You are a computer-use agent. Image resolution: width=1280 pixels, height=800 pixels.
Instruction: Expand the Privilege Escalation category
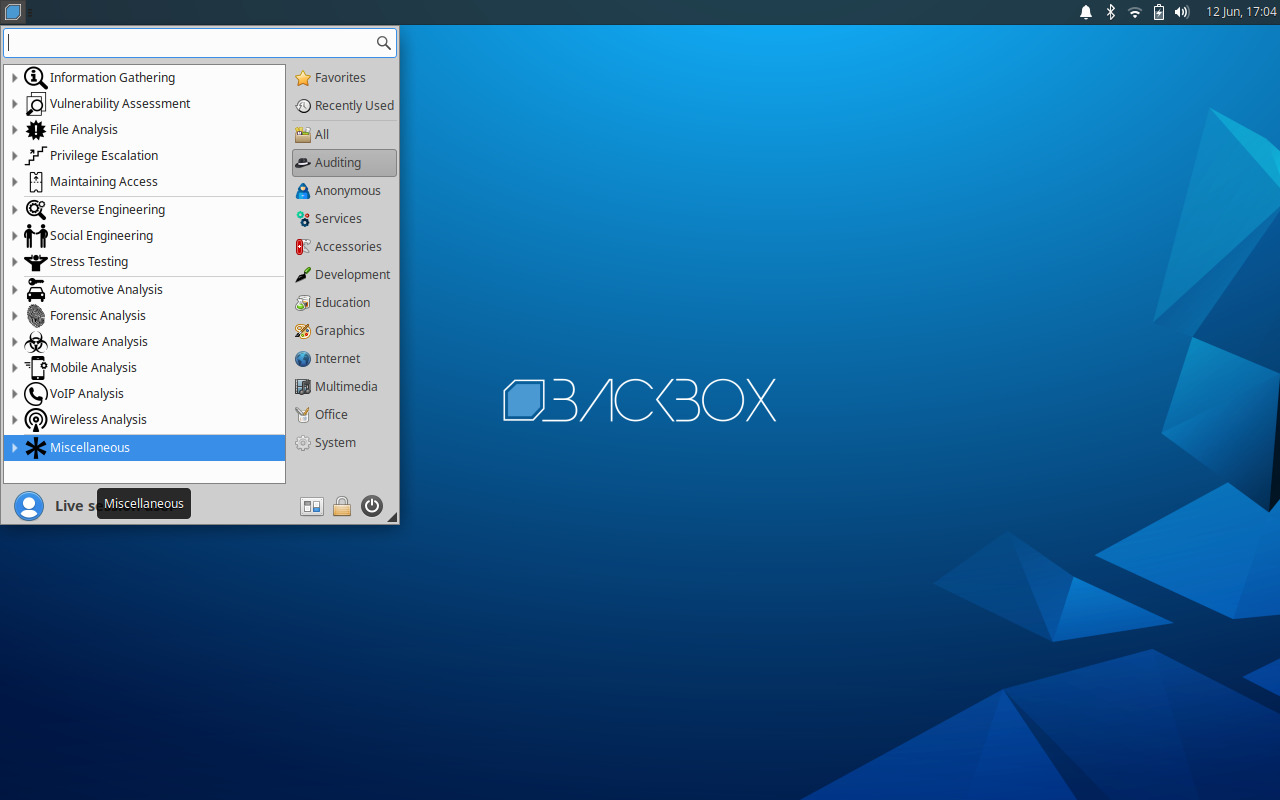(x=14, y=155)
